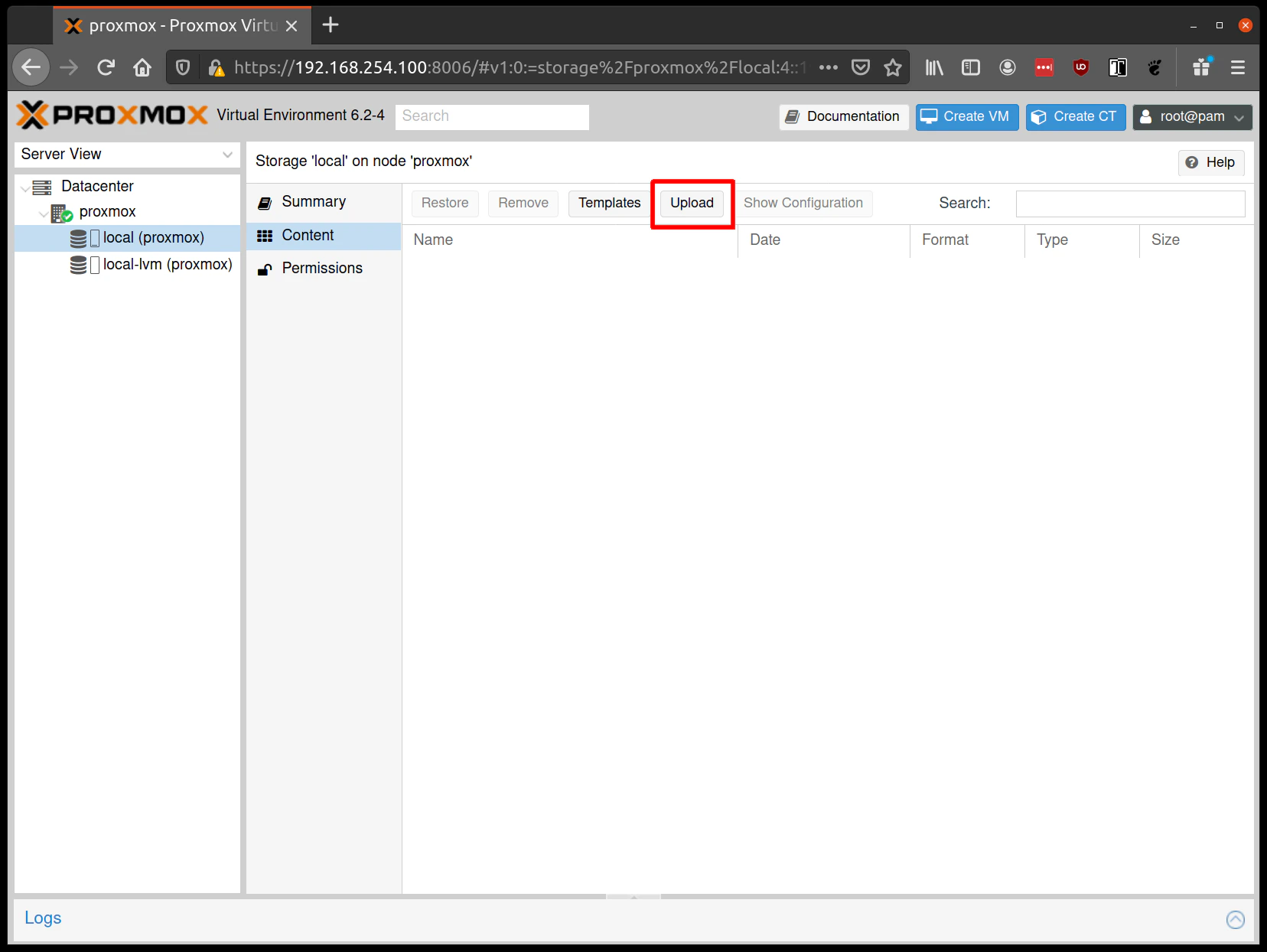Open the GNOME footprint extension icon
The width and height of the screenshot is (1267, 952).
pos(1155,67)
